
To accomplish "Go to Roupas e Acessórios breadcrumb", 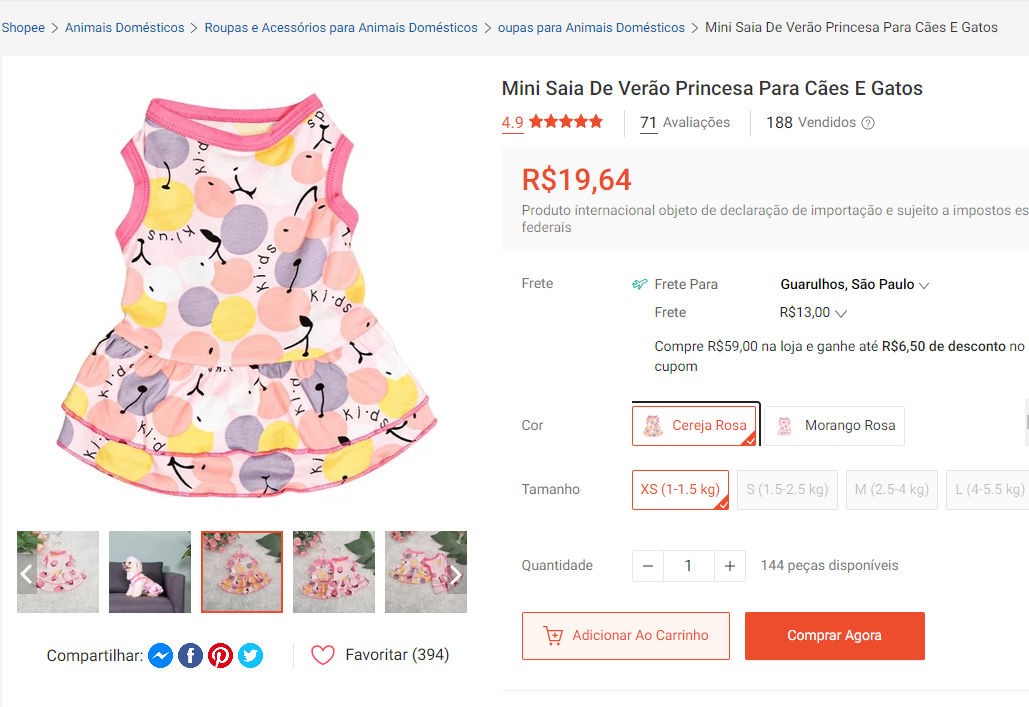I will (x=341, y=28).
